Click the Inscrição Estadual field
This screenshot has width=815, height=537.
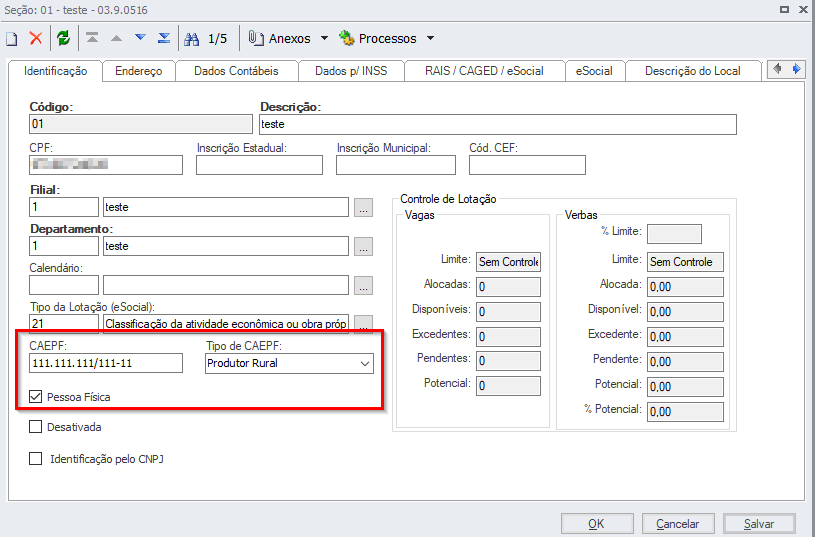(259, 165)
